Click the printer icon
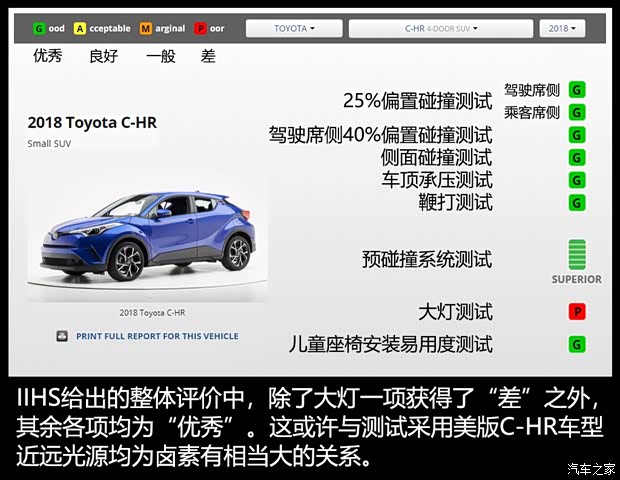Image resolution: width=620 pixels, height=480 pixels. tap(62, 336)
